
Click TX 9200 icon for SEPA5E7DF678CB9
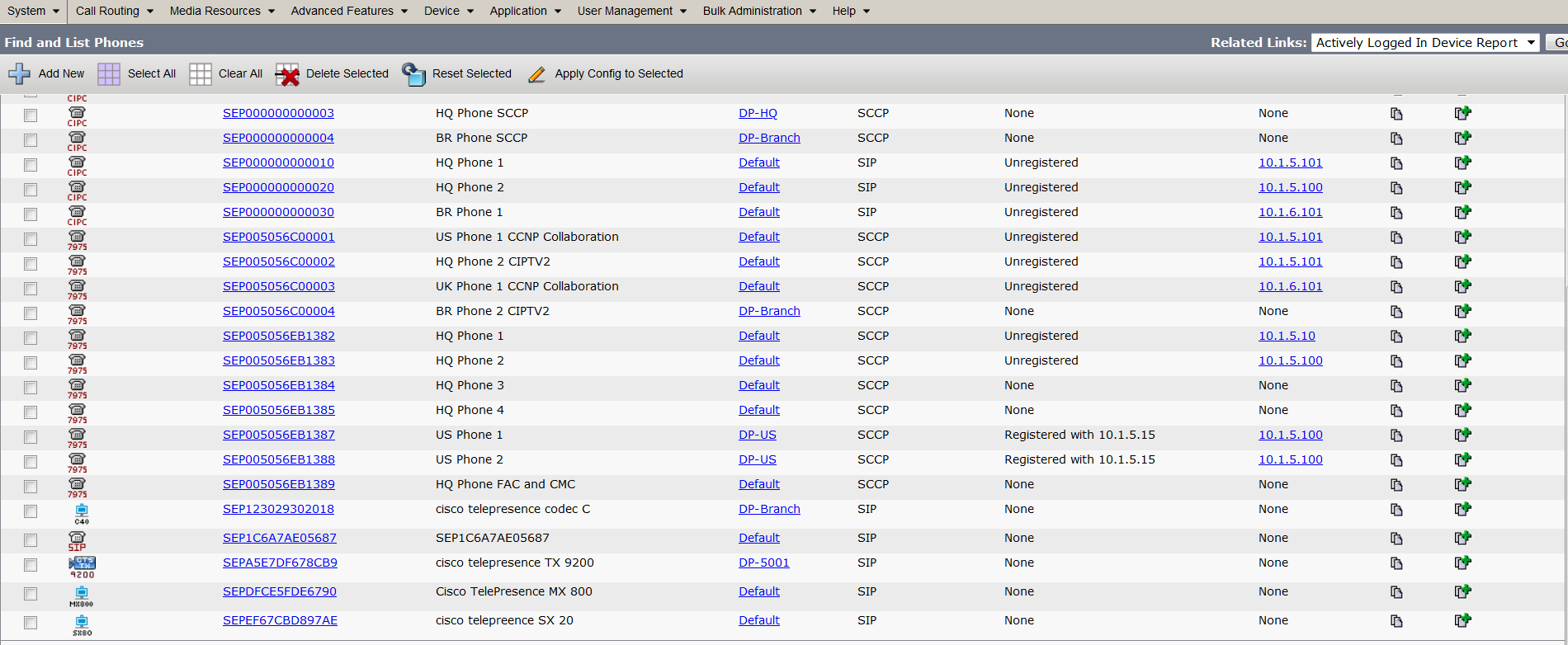tap(82, 567)
